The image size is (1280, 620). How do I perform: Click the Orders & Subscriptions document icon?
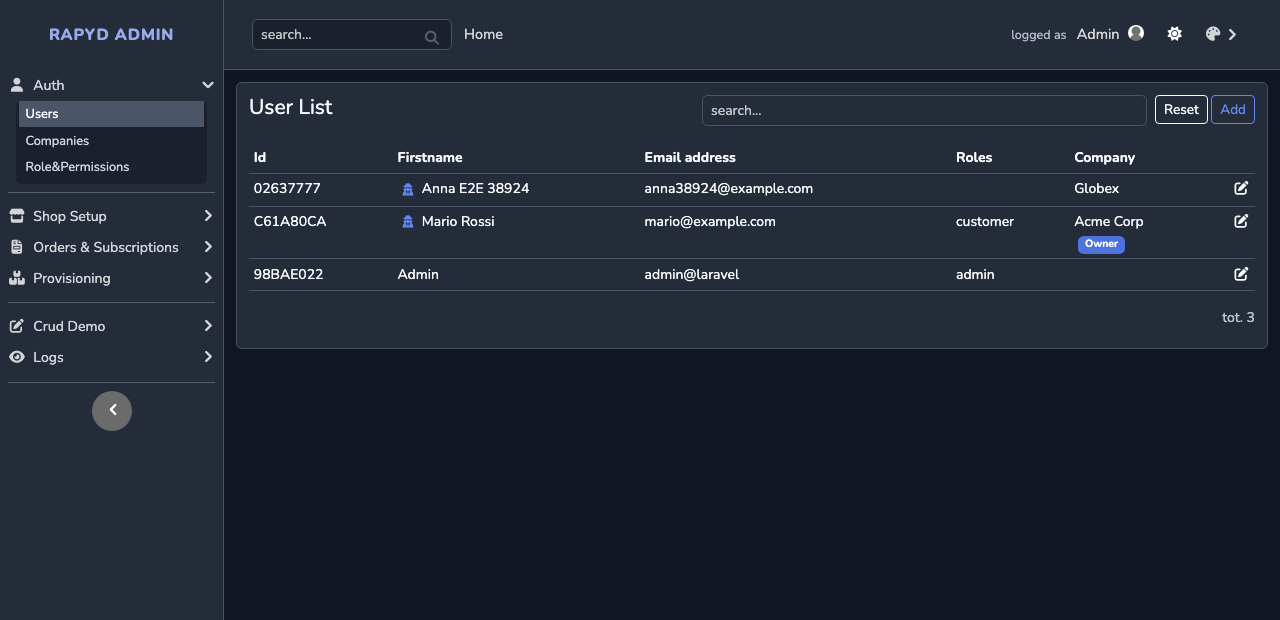pos(17,247)
